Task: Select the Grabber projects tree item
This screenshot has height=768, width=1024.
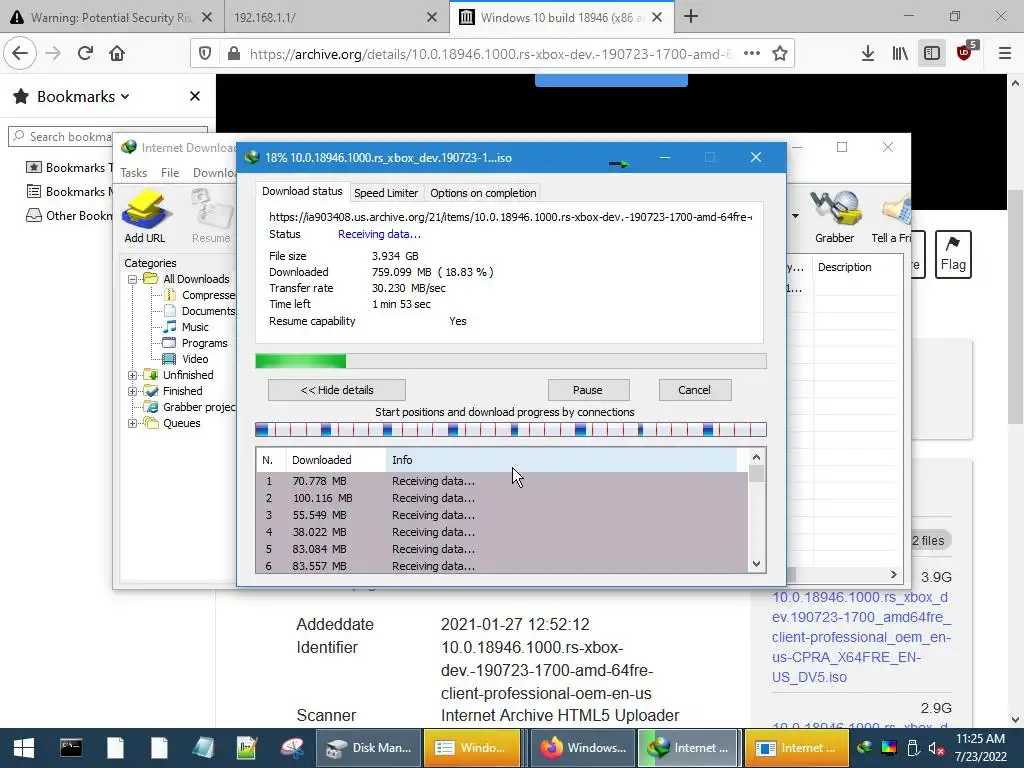Action: pos(199,407)
